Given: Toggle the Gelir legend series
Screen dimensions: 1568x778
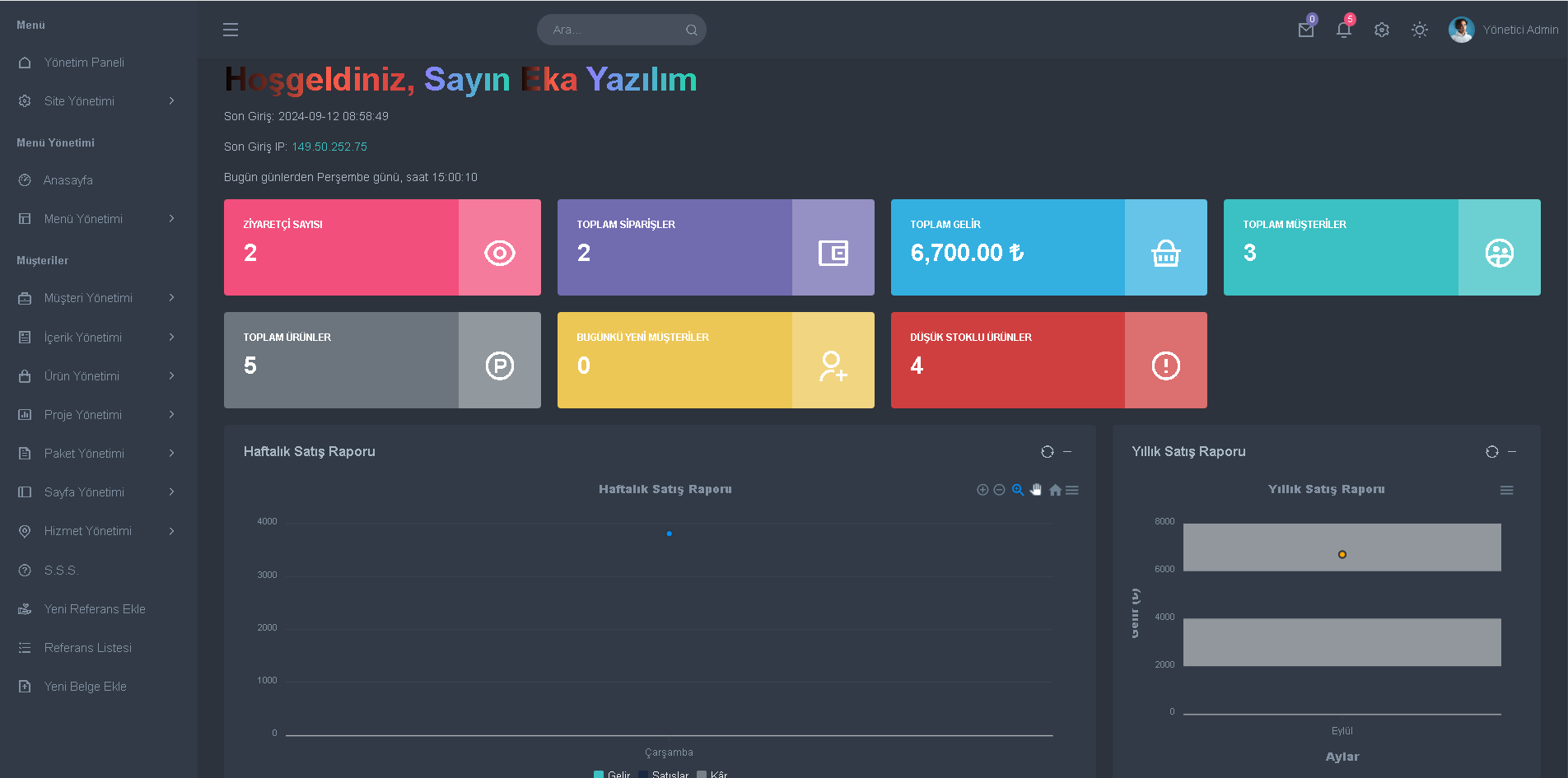Looking at the screenshot, I should (x=612, y=774).
